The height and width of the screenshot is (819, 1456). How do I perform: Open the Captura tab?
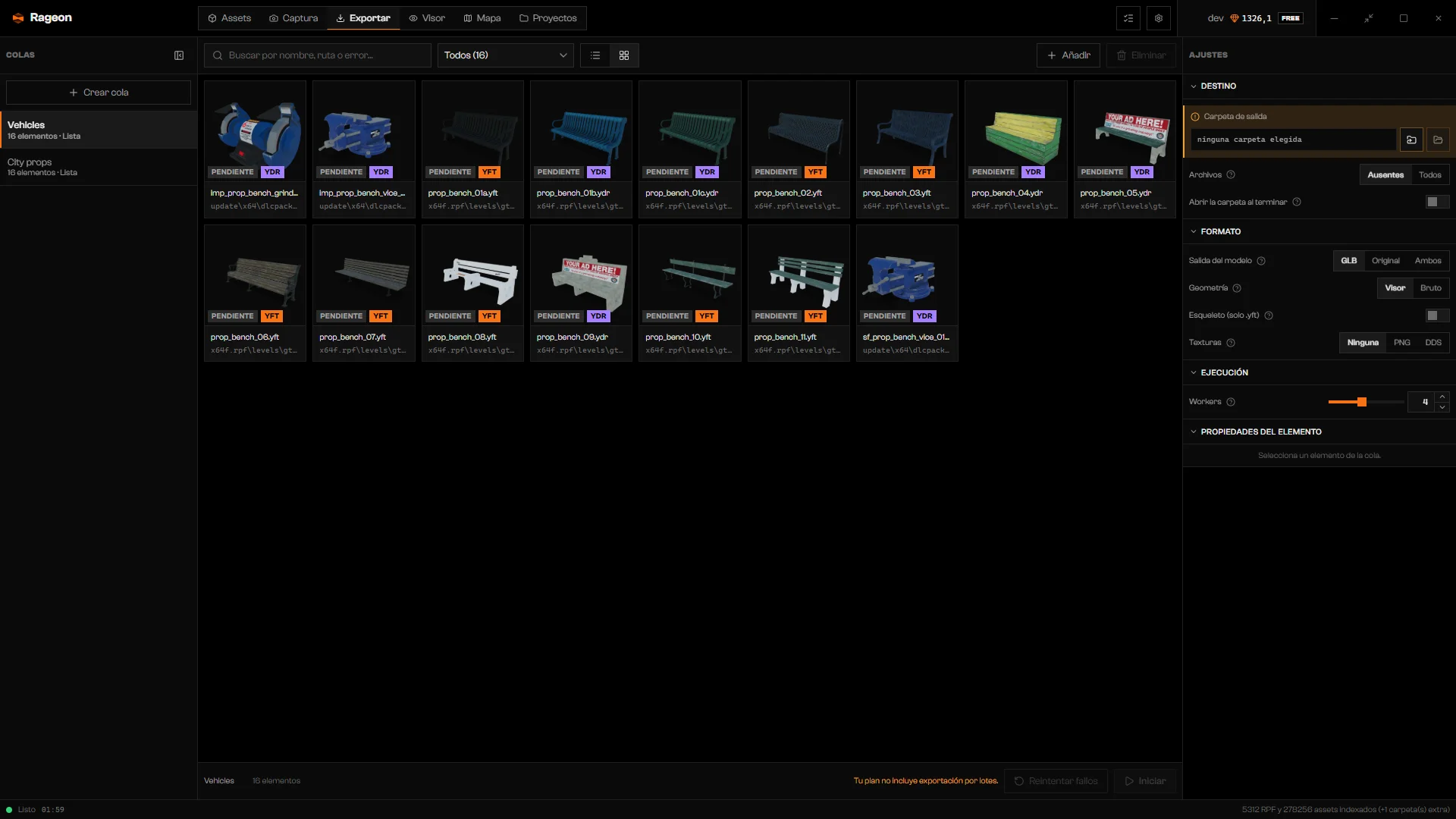[x=293, y=18]
